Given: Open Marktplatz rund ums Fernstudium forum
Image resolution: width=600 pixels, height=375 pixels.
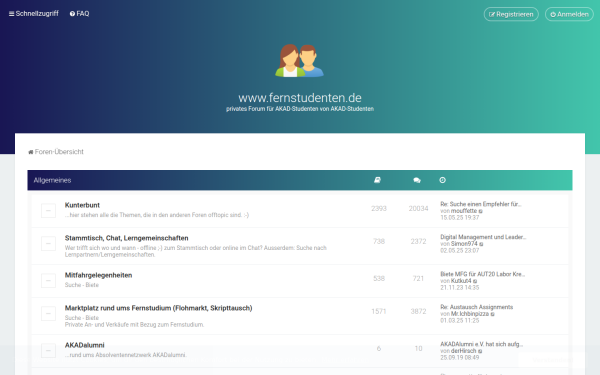Looking at the screenshot, I should (158, 308).
